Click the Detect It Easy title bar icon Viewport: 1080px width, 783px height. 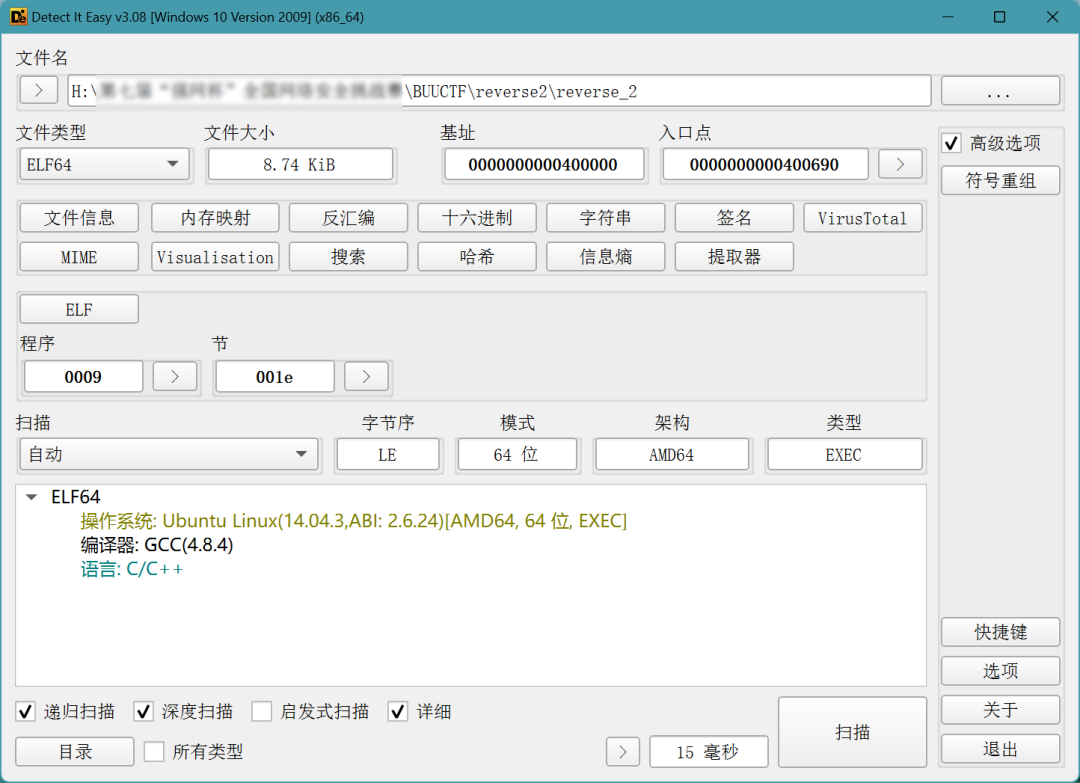pyautogui.click(x=18, y=17)
